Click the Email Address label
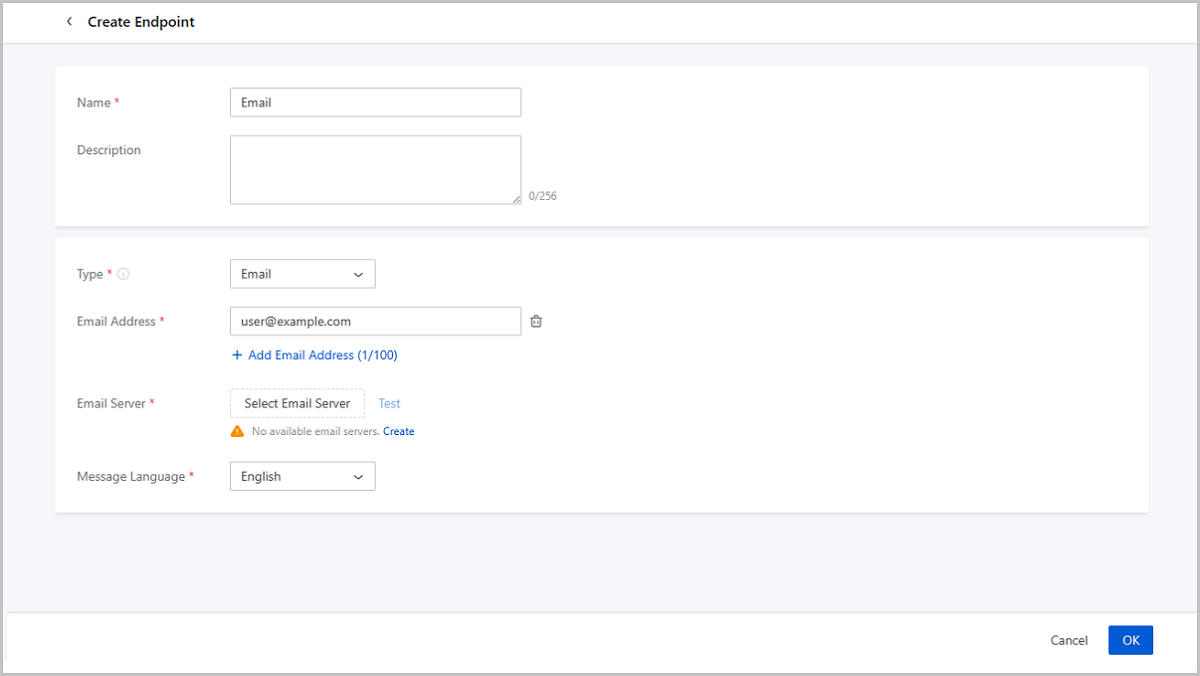 click(116, 321)
